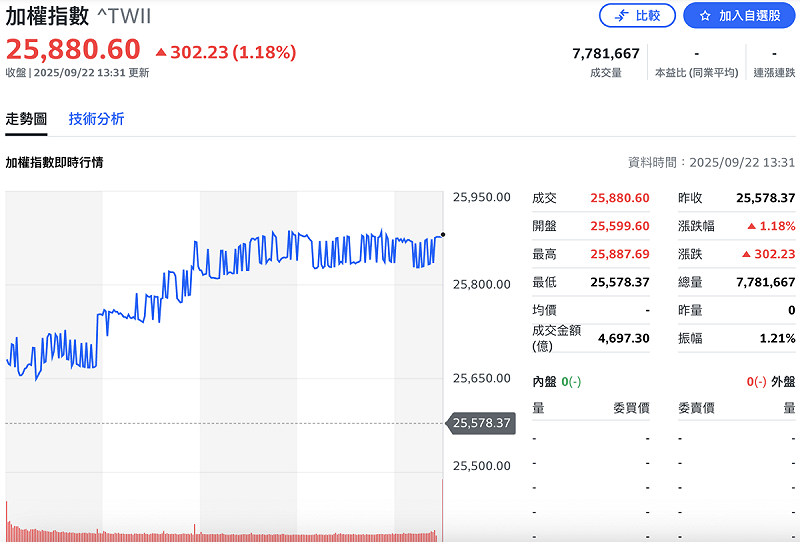Click the 加權指數 title text
This screenshot has width=800, height=542.
(x=47, y=16)
